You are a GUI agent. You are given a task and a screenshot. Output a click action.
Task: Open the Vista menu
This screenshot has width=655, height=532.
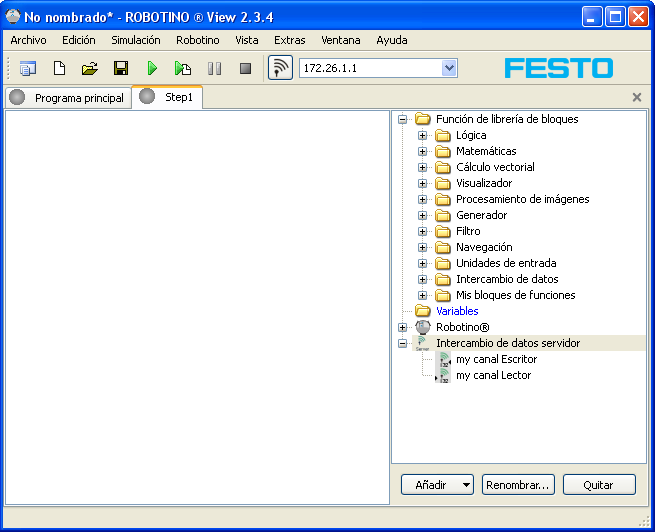[246, 40]
